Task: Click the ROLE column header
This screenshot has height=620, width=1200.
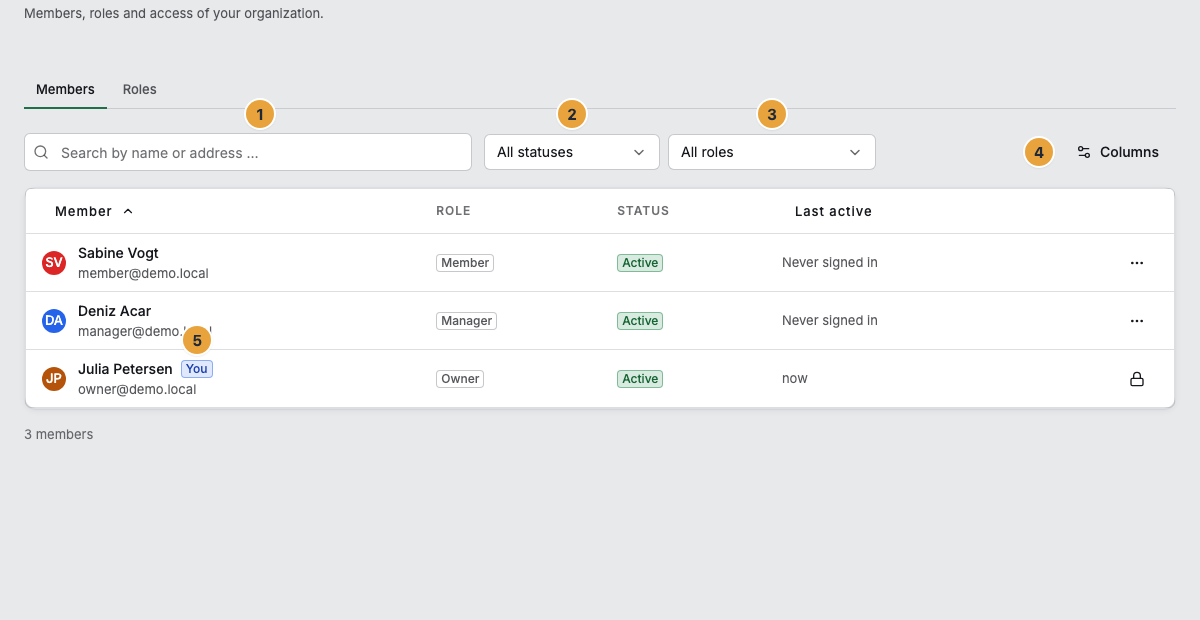Action: click(x=453, y=211)
